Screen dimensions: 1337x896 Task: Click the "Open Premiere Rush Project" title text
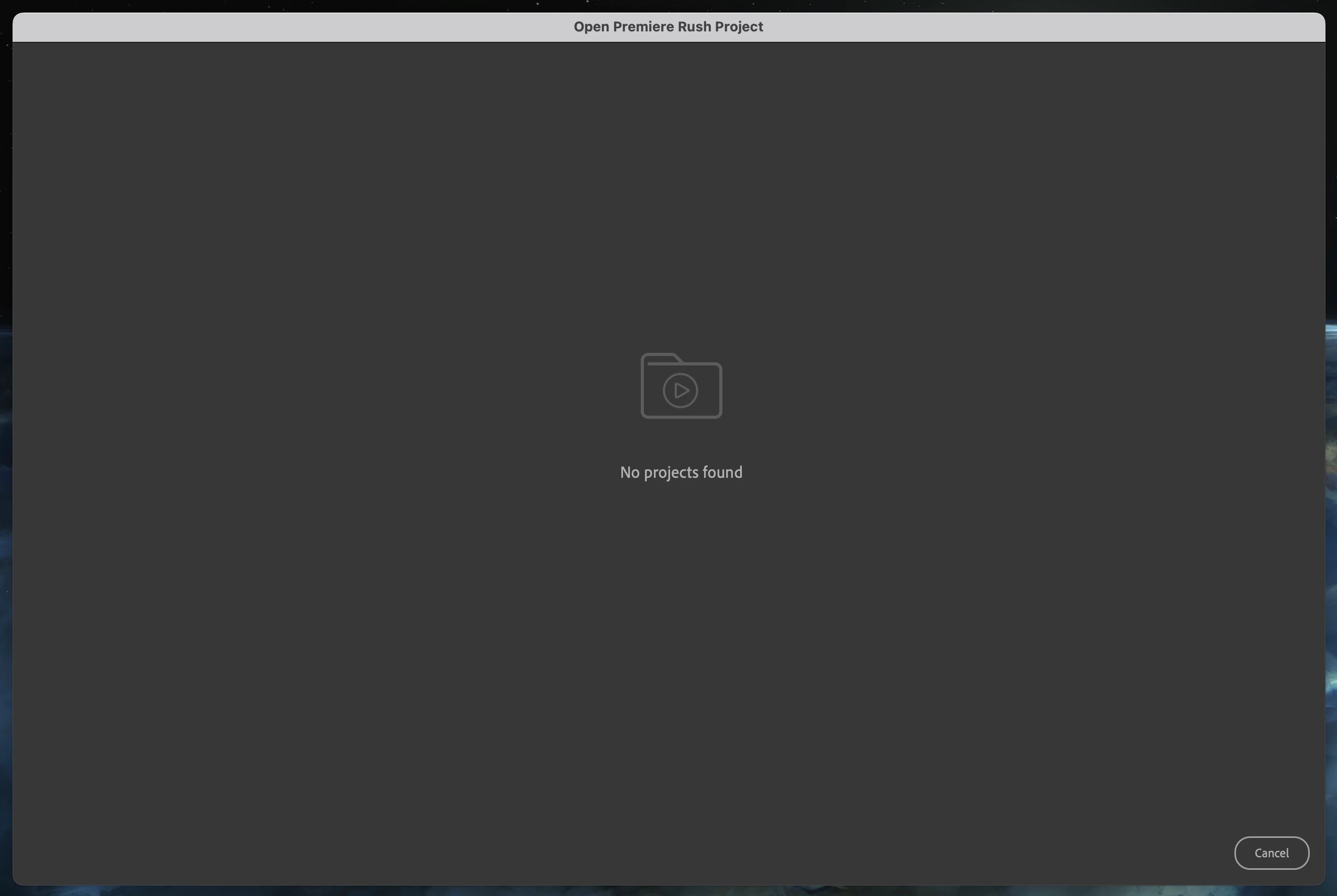coord(667,27)
